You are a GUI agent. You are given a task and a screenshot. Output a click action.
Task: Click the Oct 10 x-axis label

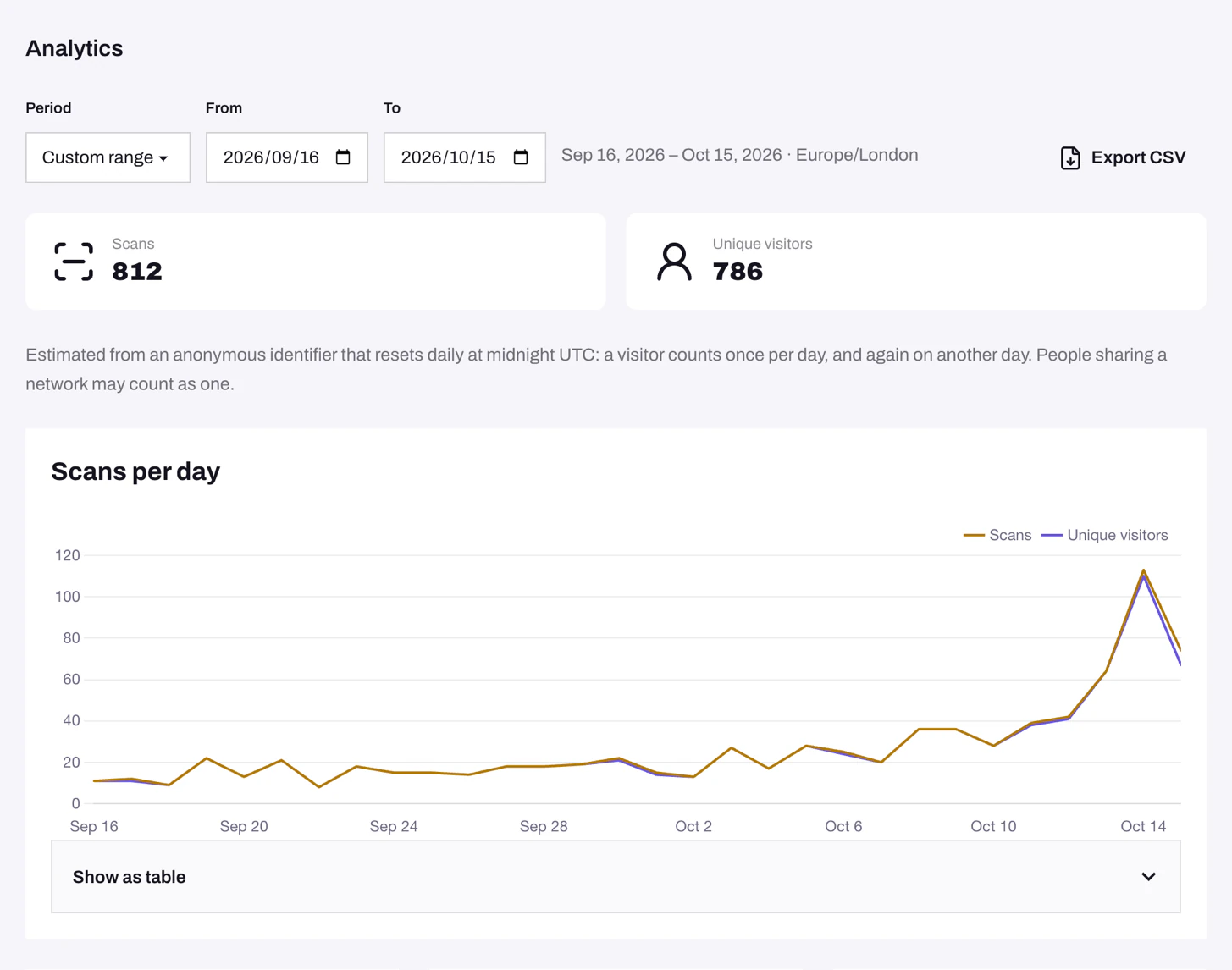(x=993, y=826)
